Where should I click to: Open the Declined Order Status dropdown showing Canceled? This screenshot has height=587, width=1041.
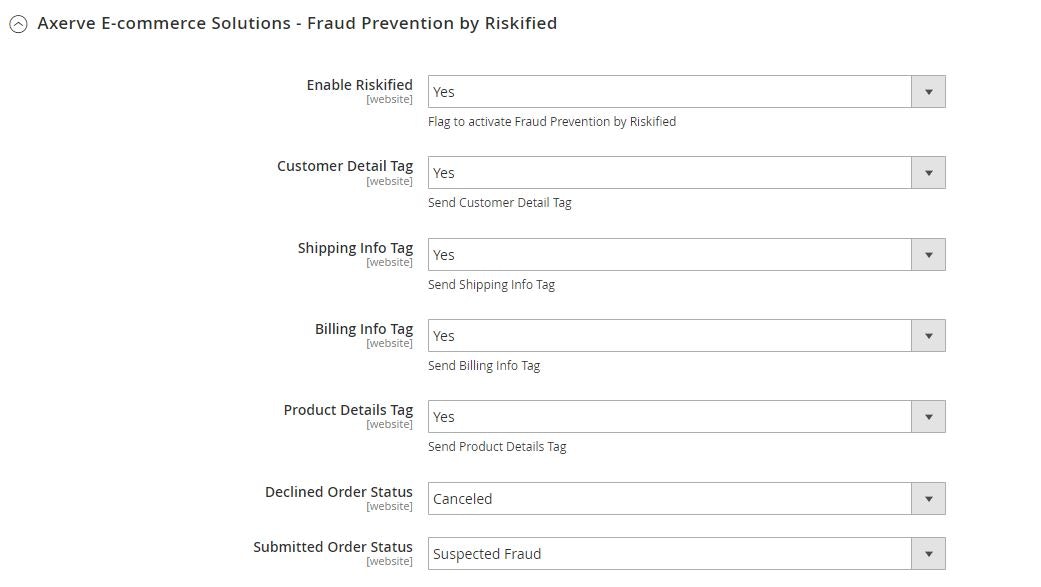point(686,499)
